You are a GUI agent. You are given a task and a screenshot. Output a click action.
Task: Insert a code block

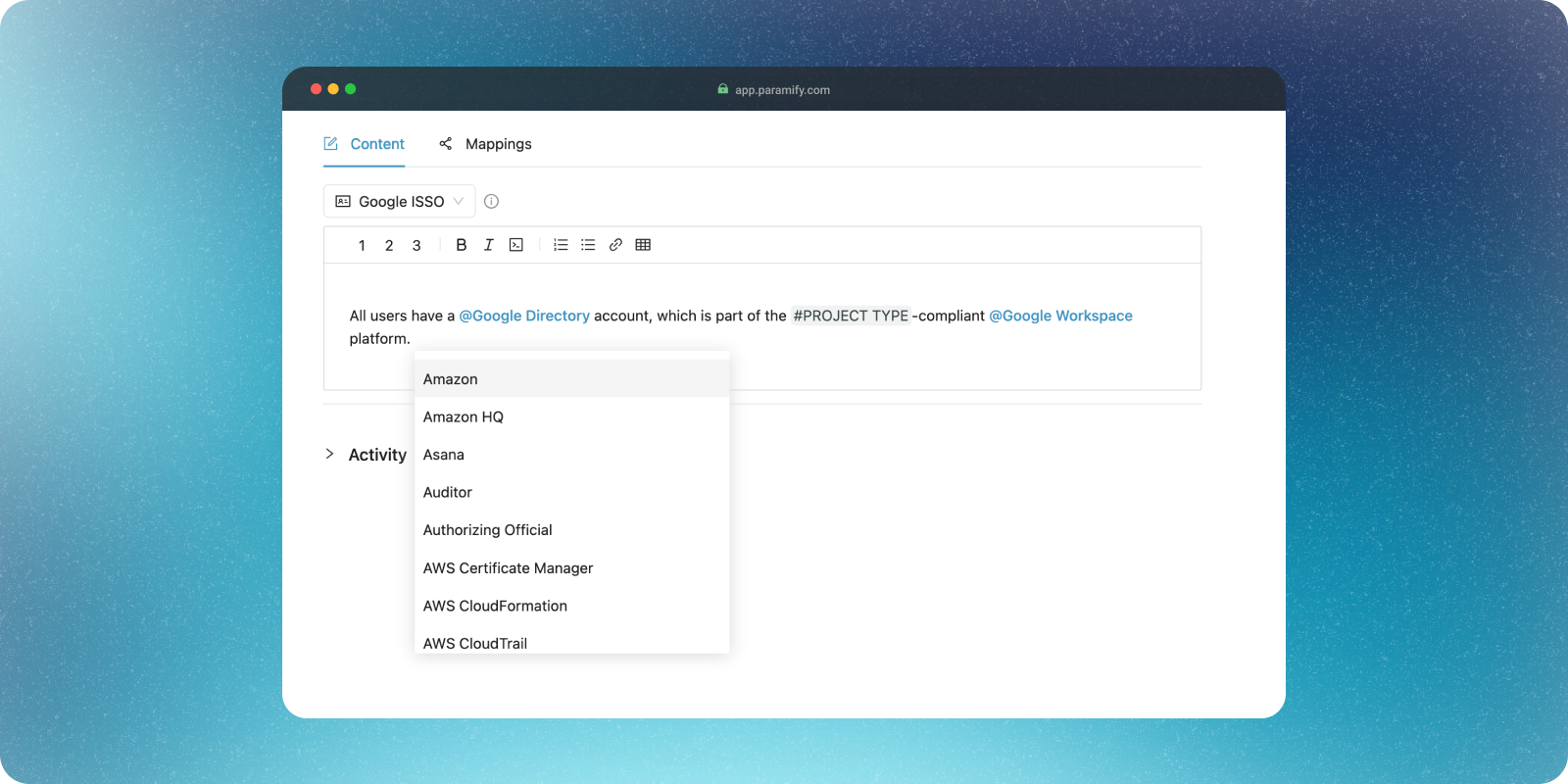click(x=516, y=245)
